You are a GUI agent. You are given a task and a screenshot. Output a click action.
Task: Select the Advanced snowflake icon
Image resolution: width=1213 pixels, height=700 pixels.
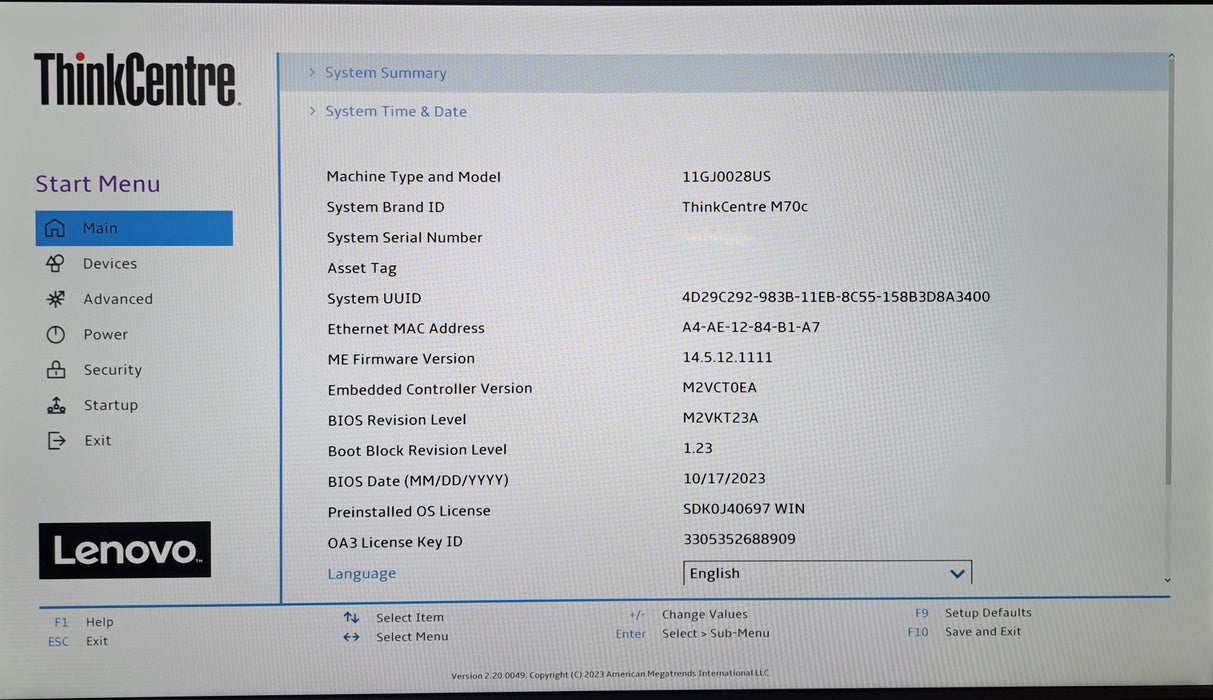click(x=55, y=299)
